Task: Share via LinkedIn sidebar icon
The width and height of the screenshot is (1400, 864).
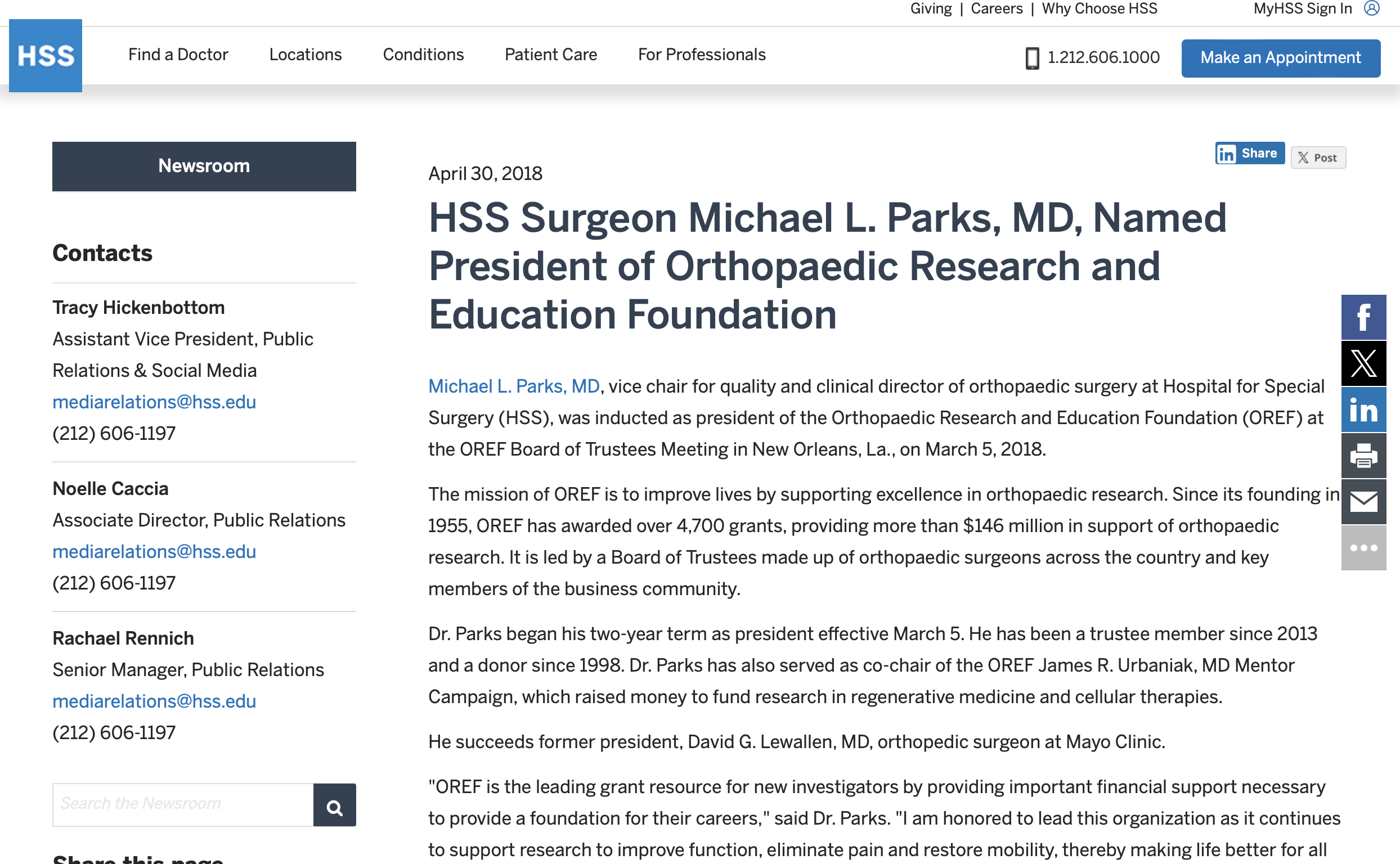Action: [x=1363, y=409]
